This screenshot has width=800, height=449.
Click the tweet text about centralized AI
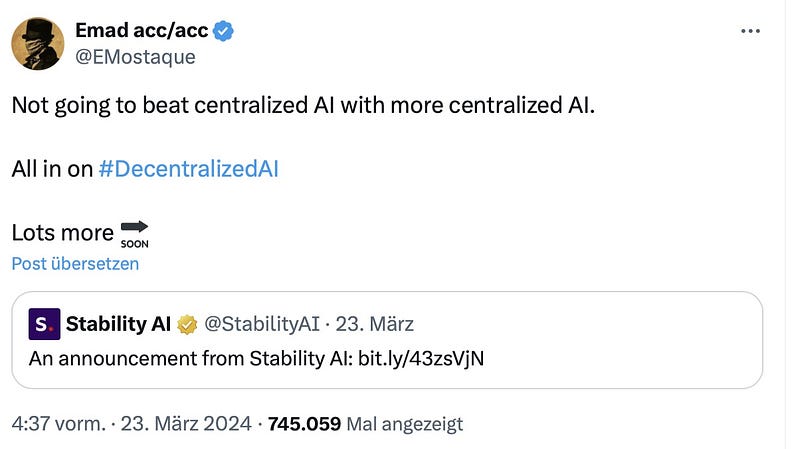point(303,106)
